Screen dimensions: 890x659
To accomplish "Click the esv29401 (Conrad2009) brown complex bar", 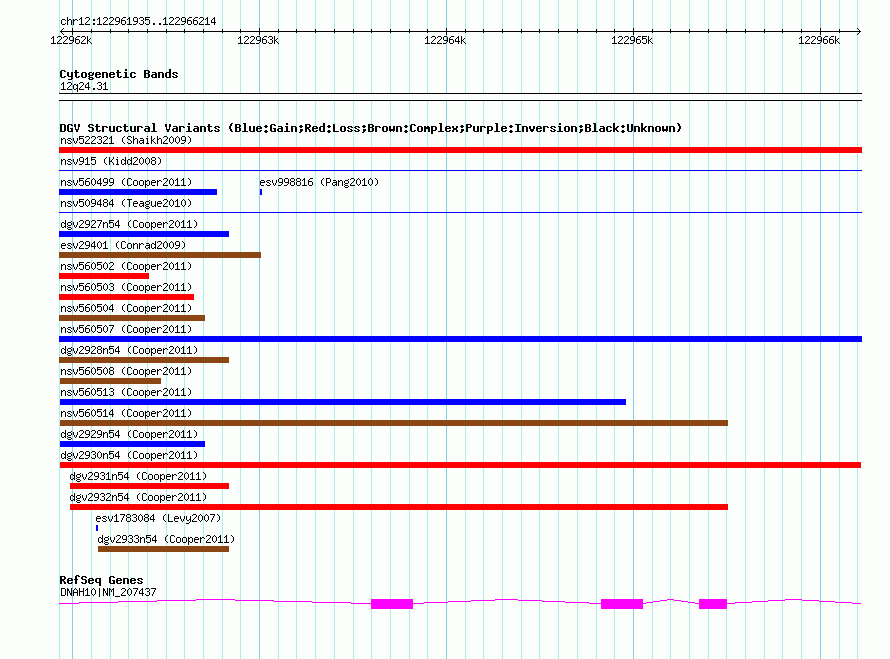I will pyautogui.click(x=160, y=255).
